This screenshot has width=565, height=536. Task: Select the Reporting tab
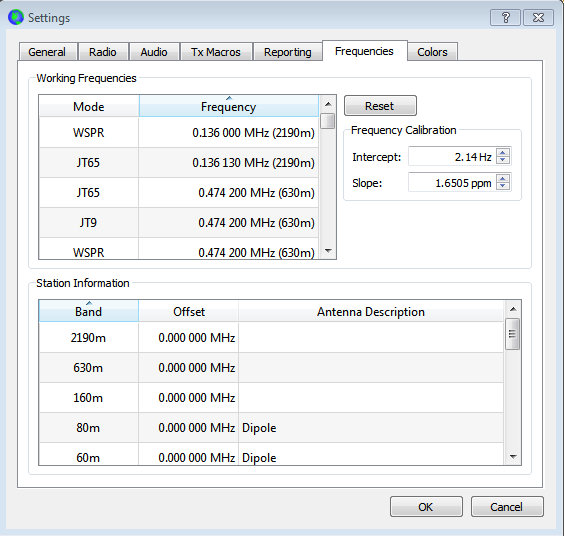point(288,52)
